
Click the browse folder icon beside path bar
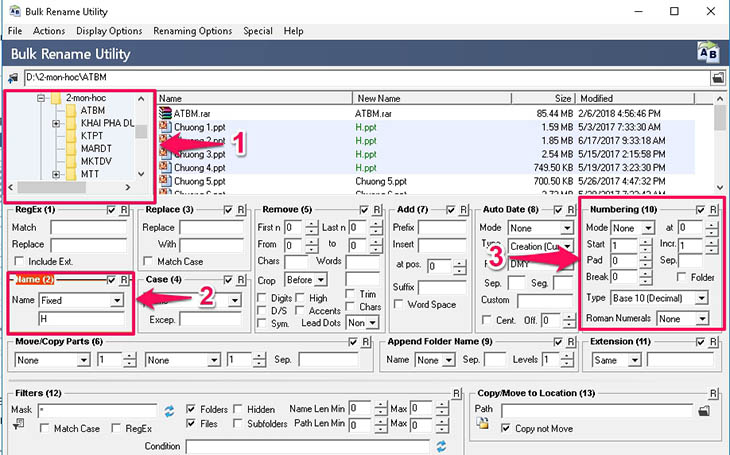[718, 78]
